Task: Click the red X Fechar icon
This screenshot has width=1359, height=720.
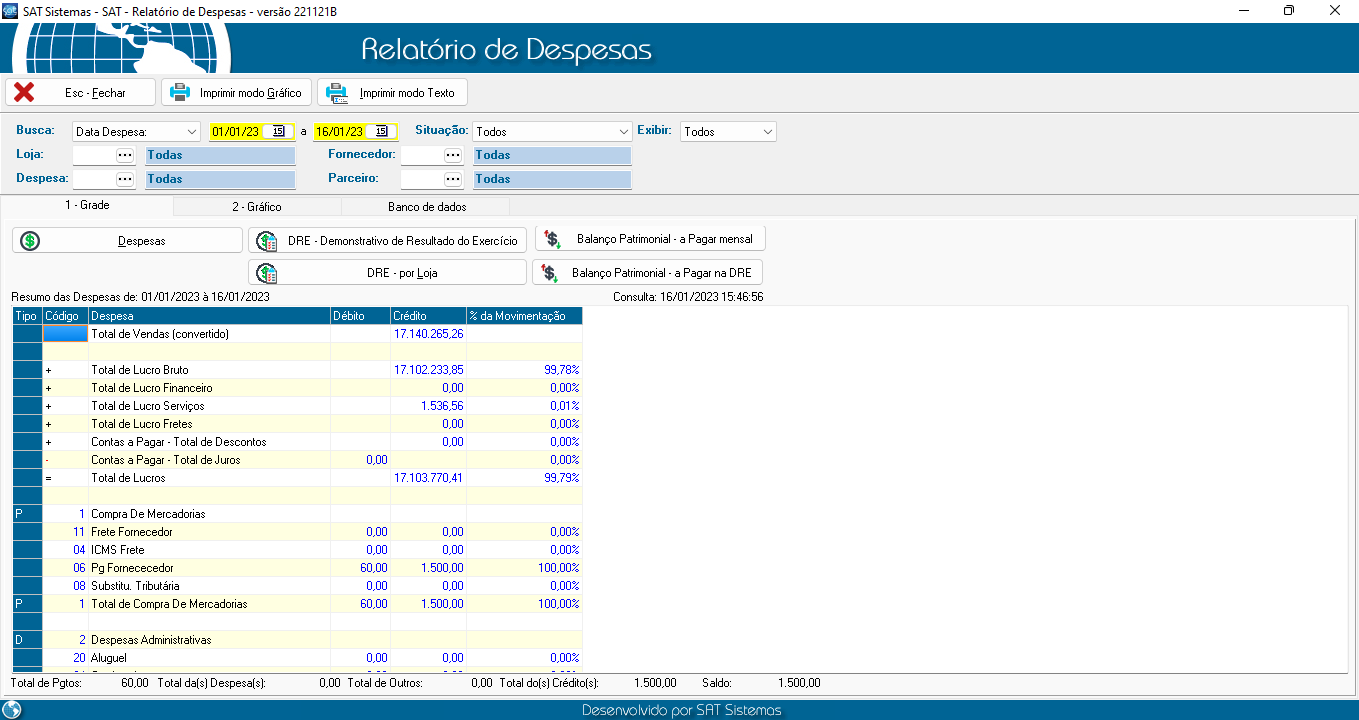Action: [24, 93]
